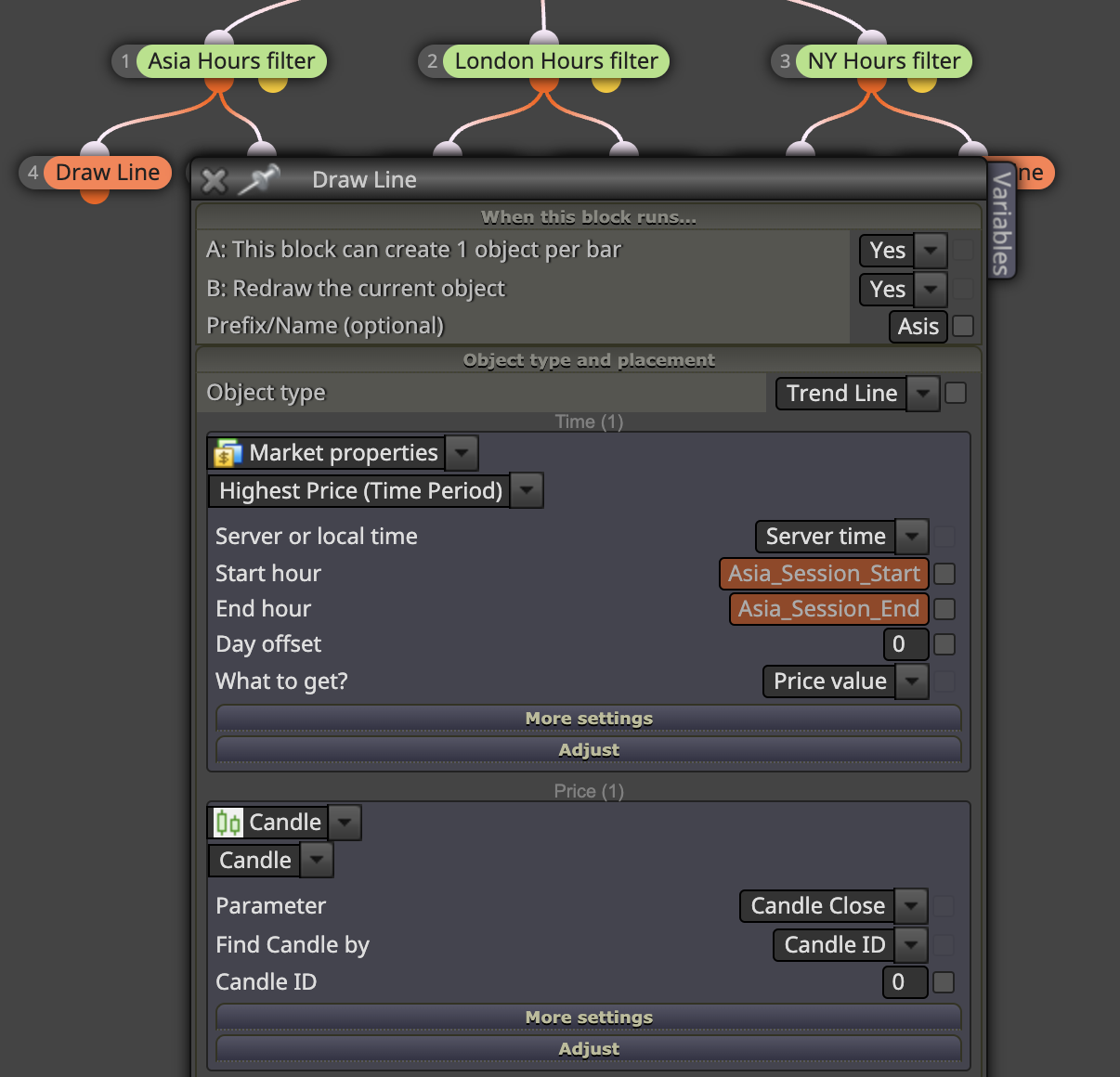Screen dimensions: 1120x1077
Task: Click the 'When this block runs...' section header
Action: (x=589, y=217)
